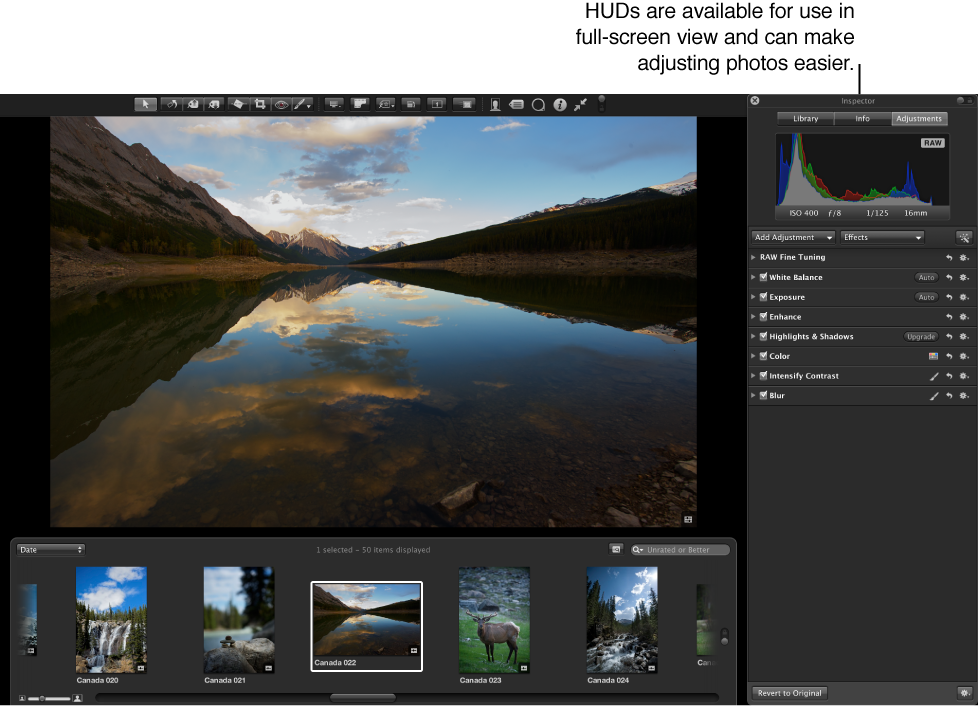Select the Red Eye tool
The height and width of the screenshot is (706, 978).
pyautogui.click(x=281, y=104)
